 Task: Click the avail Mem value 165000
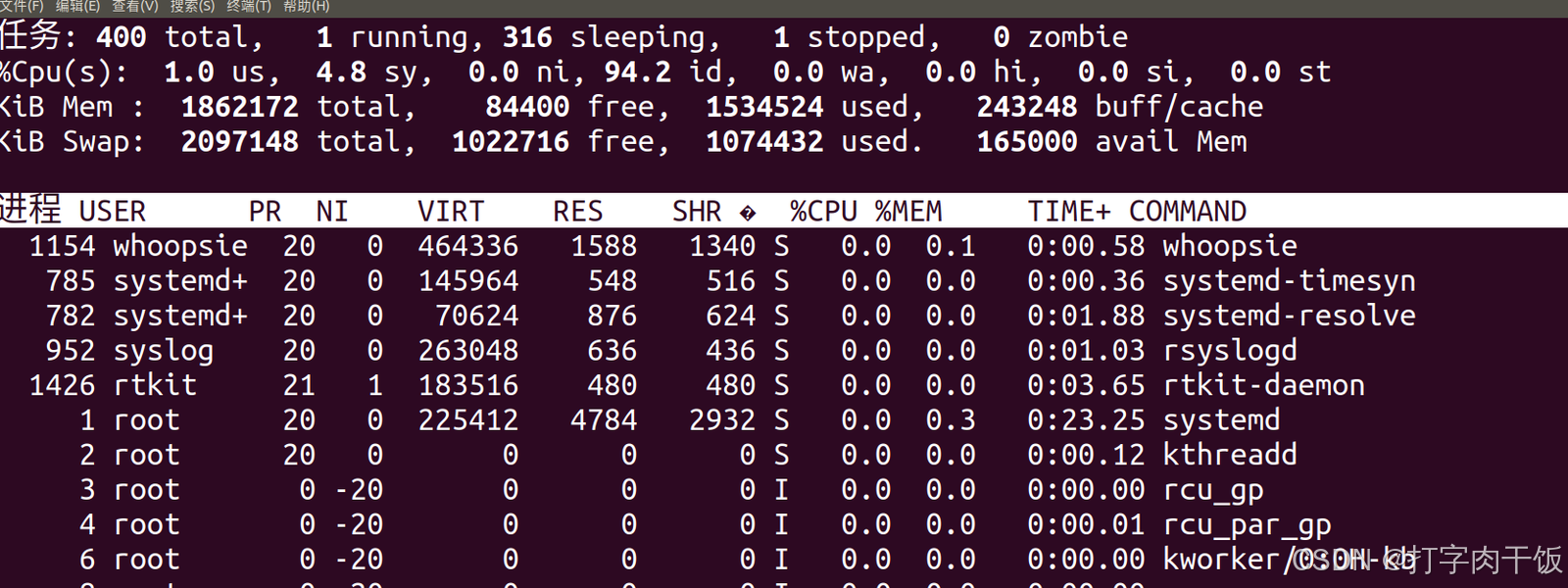click(1027, 142)
